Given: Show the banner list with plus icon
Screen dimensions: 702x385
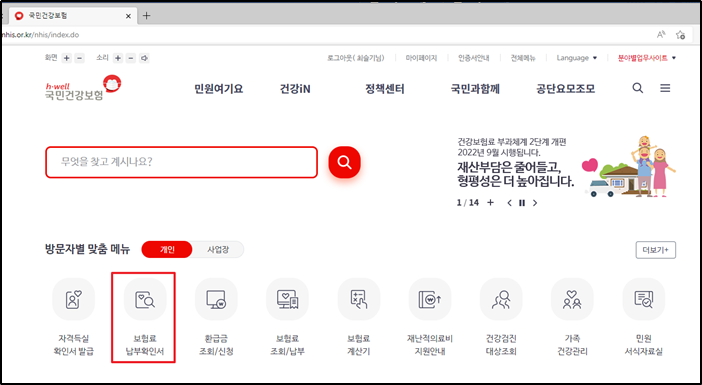Looking at the screenshot, I should pyautogui.click(x=490, y=203).
